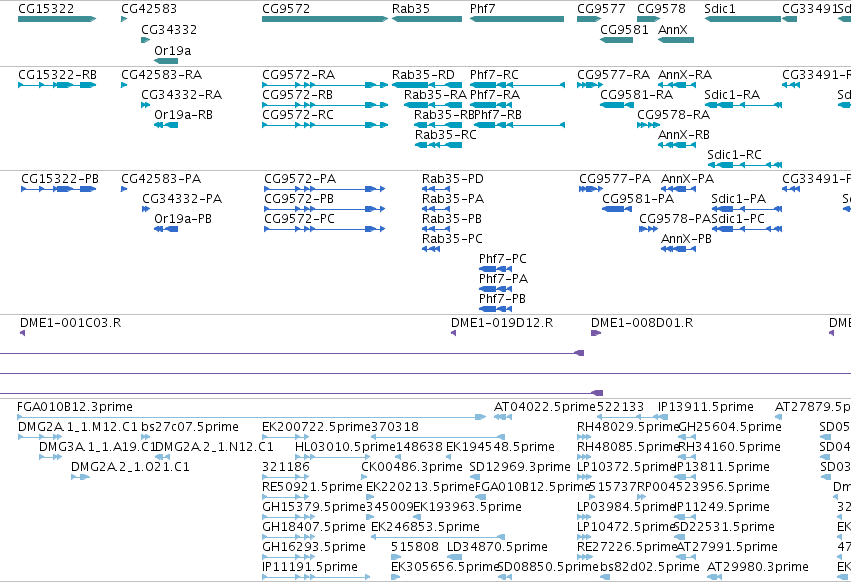Click the CG15322 gene label

pos(46,9)
